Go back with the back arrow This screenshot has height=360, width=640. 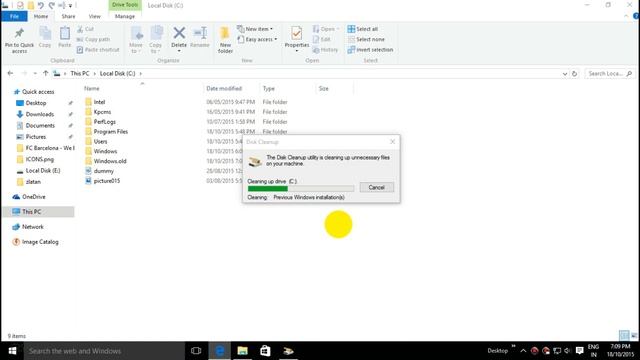point(10,73)
